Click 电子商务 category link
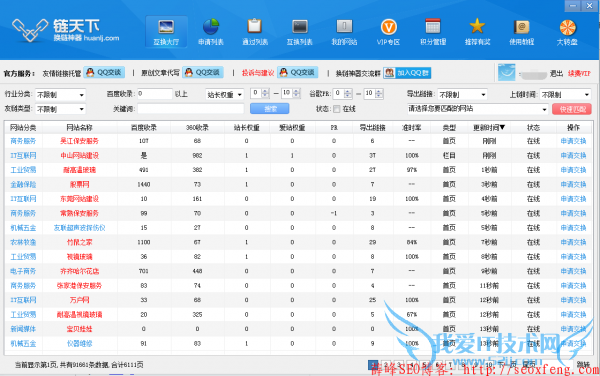This screenshot has height=376, width=600. (x=23, y=271)
